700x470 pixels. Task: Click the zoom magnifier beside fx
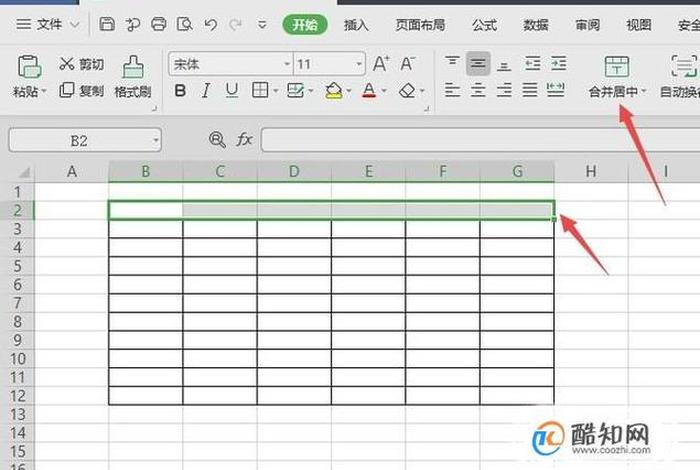coord(217,140)
